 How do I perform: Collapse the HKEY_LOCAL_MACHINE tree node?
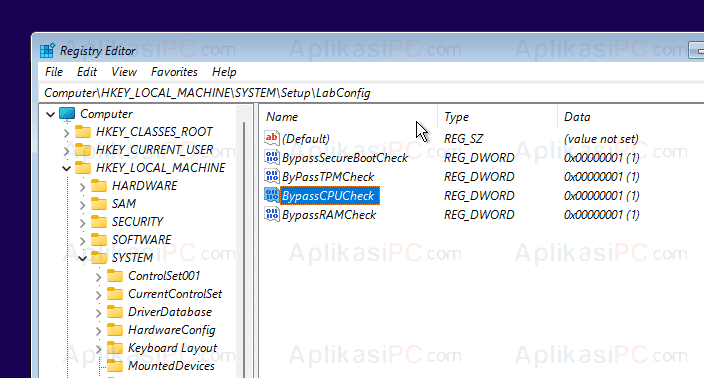[66, 168]
